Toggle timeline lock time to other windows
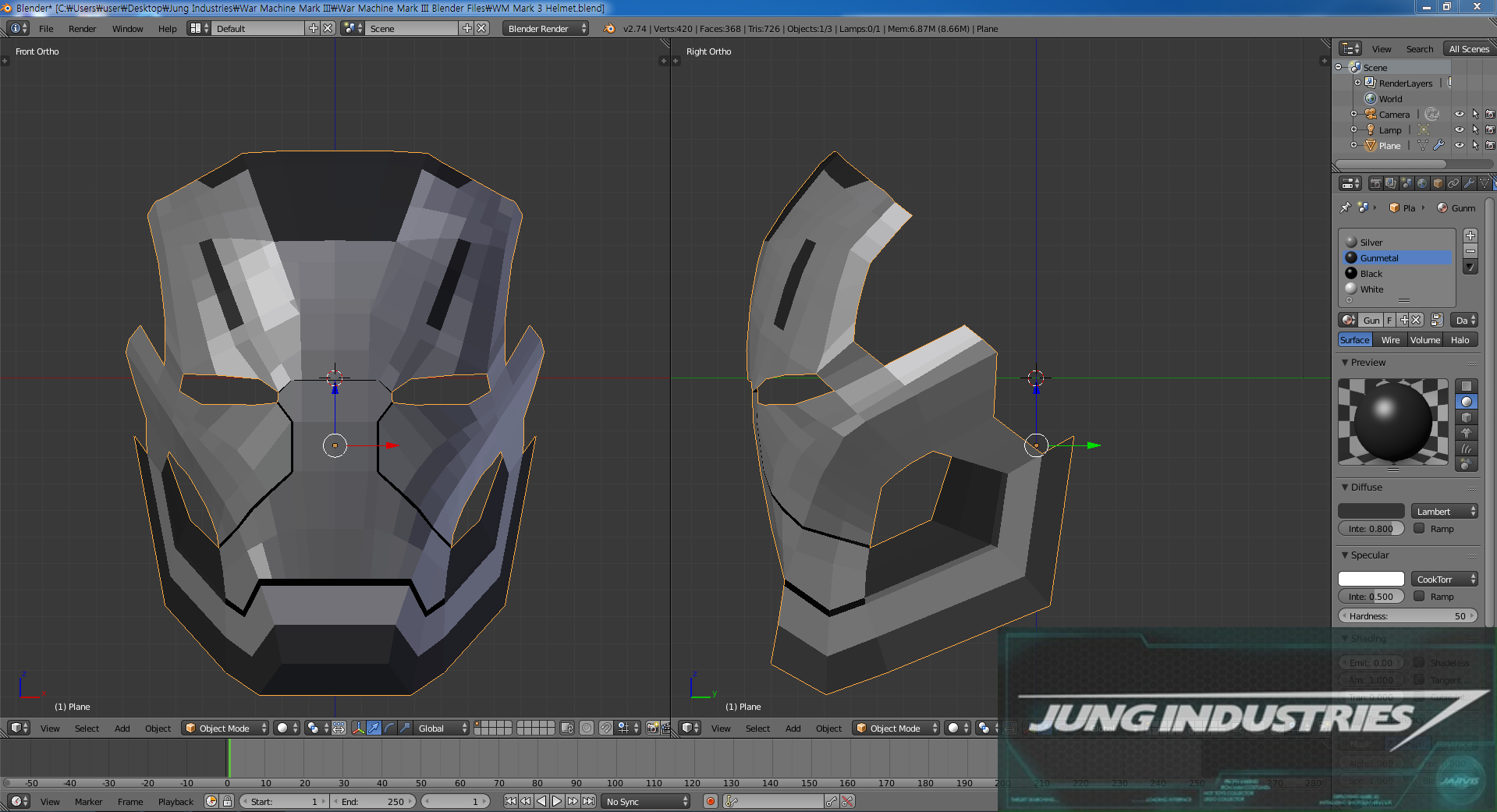This screenshot has height=812, width=1497. pyautogui.click(x=227, y=801)
